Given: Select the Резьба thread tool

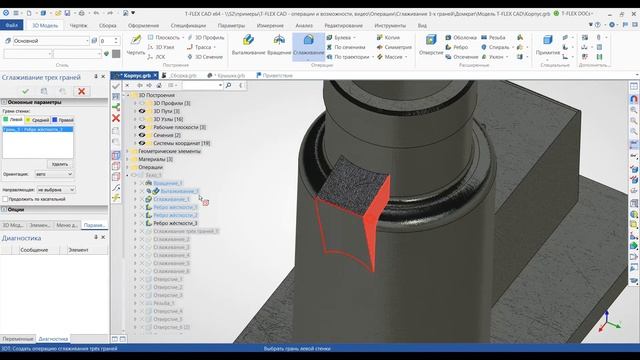Looking at the screenshot, I should pyautogui.click(x=493, y=38).
